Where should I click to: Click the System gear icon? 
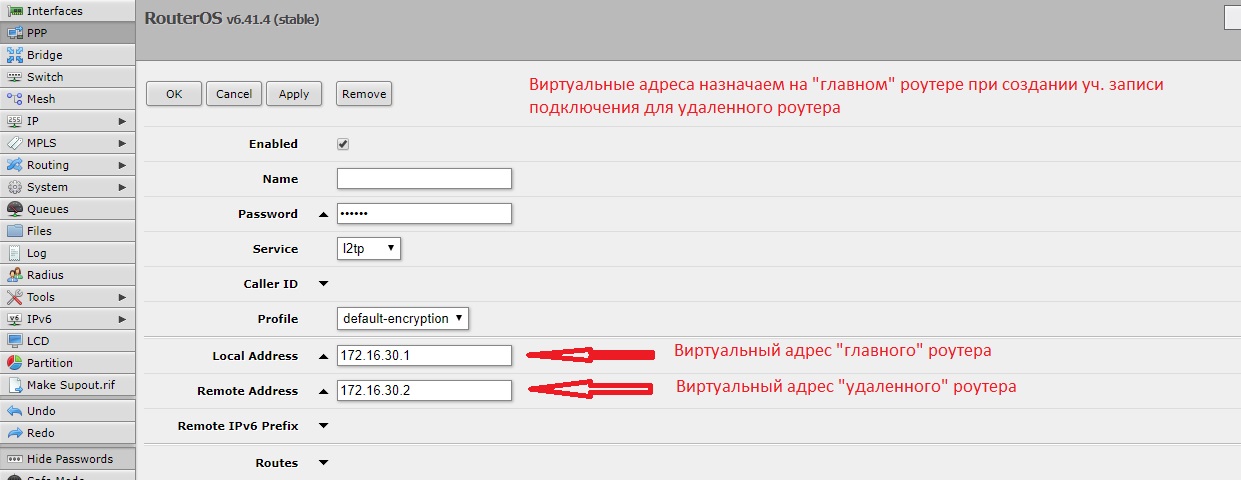click(x=15, y=187)
